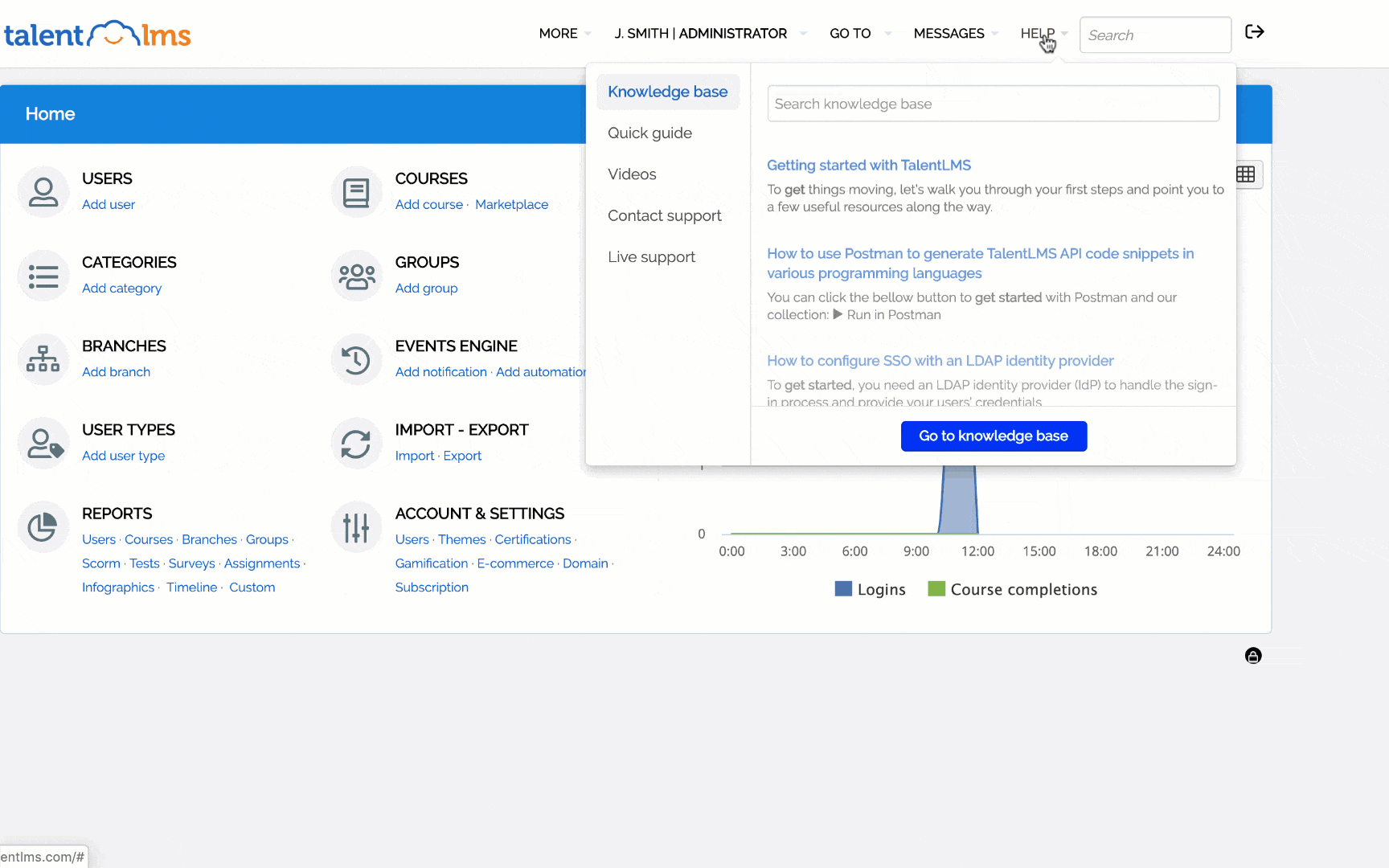
Task: Expand the GO TO dropdown
Action: (860, 34)
